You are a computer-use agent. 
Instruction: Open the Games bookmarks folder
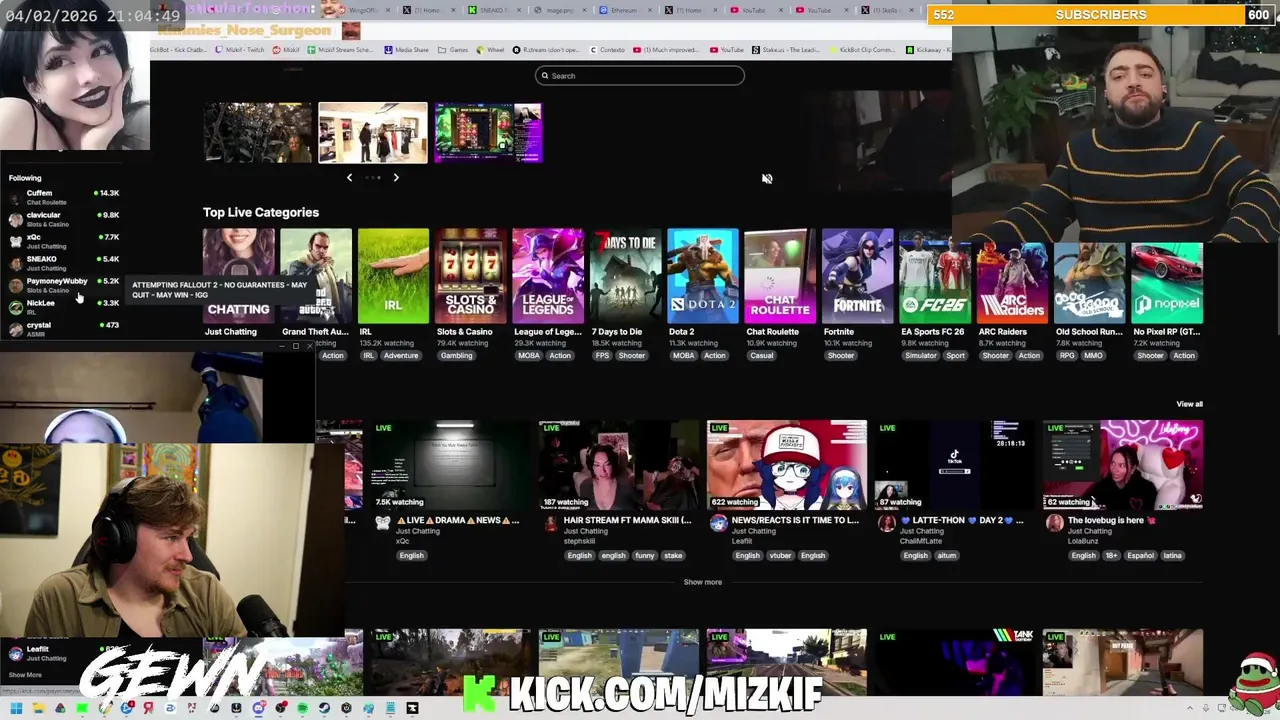click(454, 50)
